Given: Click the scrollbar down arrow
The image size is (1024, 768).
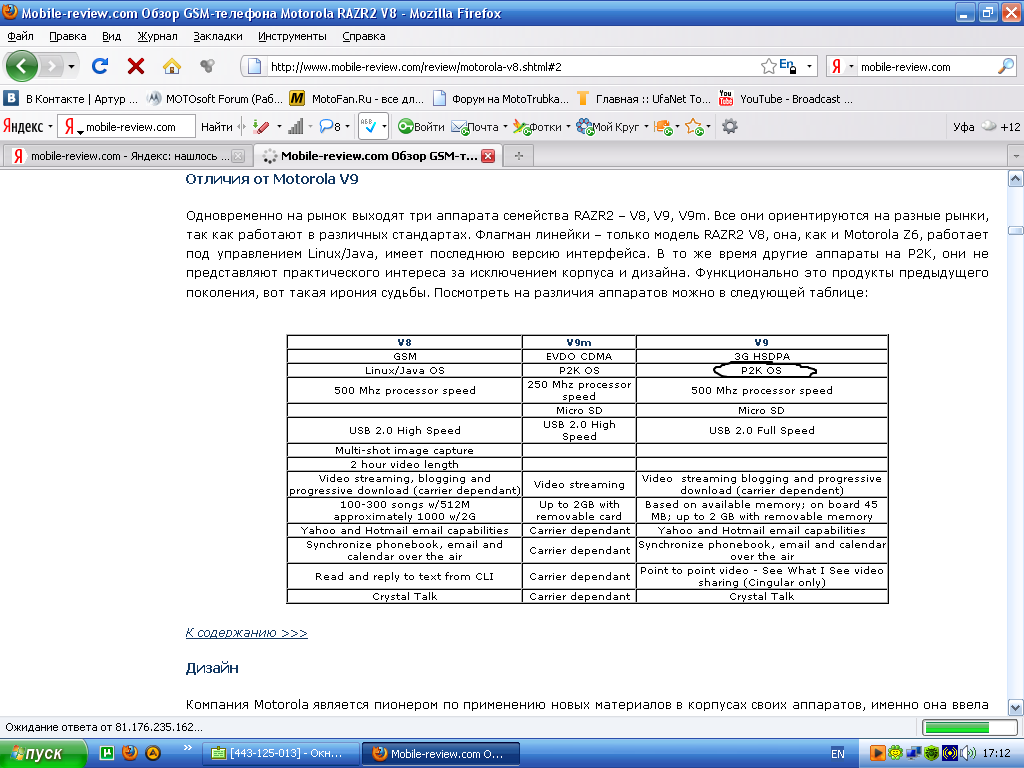Looking at the screenshot, I should point(1016,707).
